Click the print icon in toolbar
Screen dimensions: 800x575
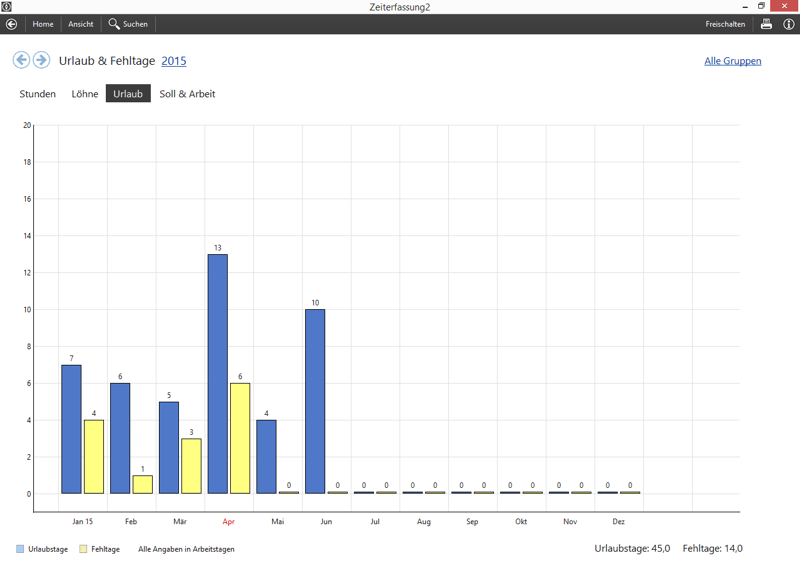pyautogui.click(x=766, y=24)
